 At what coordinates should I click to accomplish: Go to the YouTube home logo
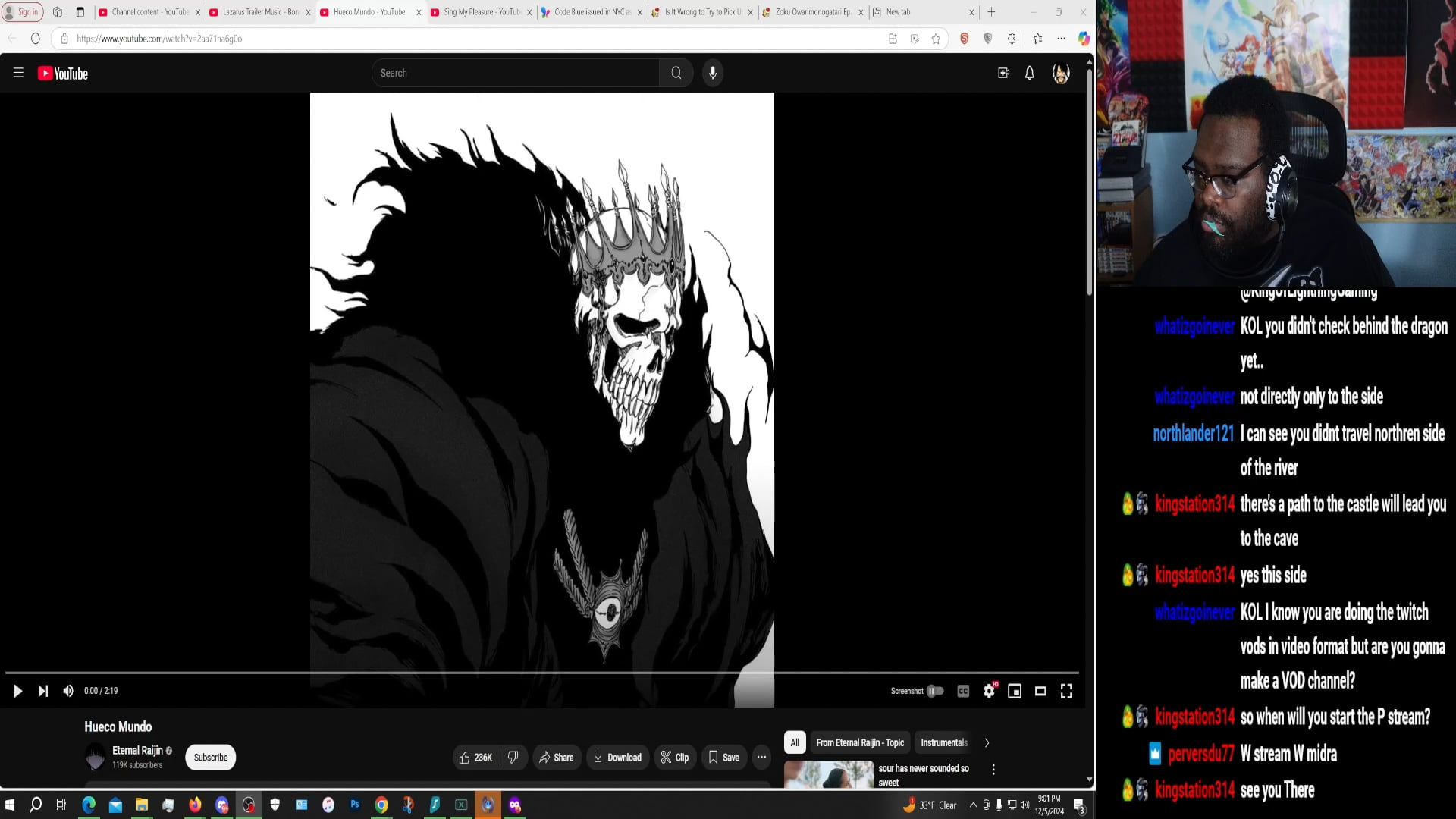63,74
